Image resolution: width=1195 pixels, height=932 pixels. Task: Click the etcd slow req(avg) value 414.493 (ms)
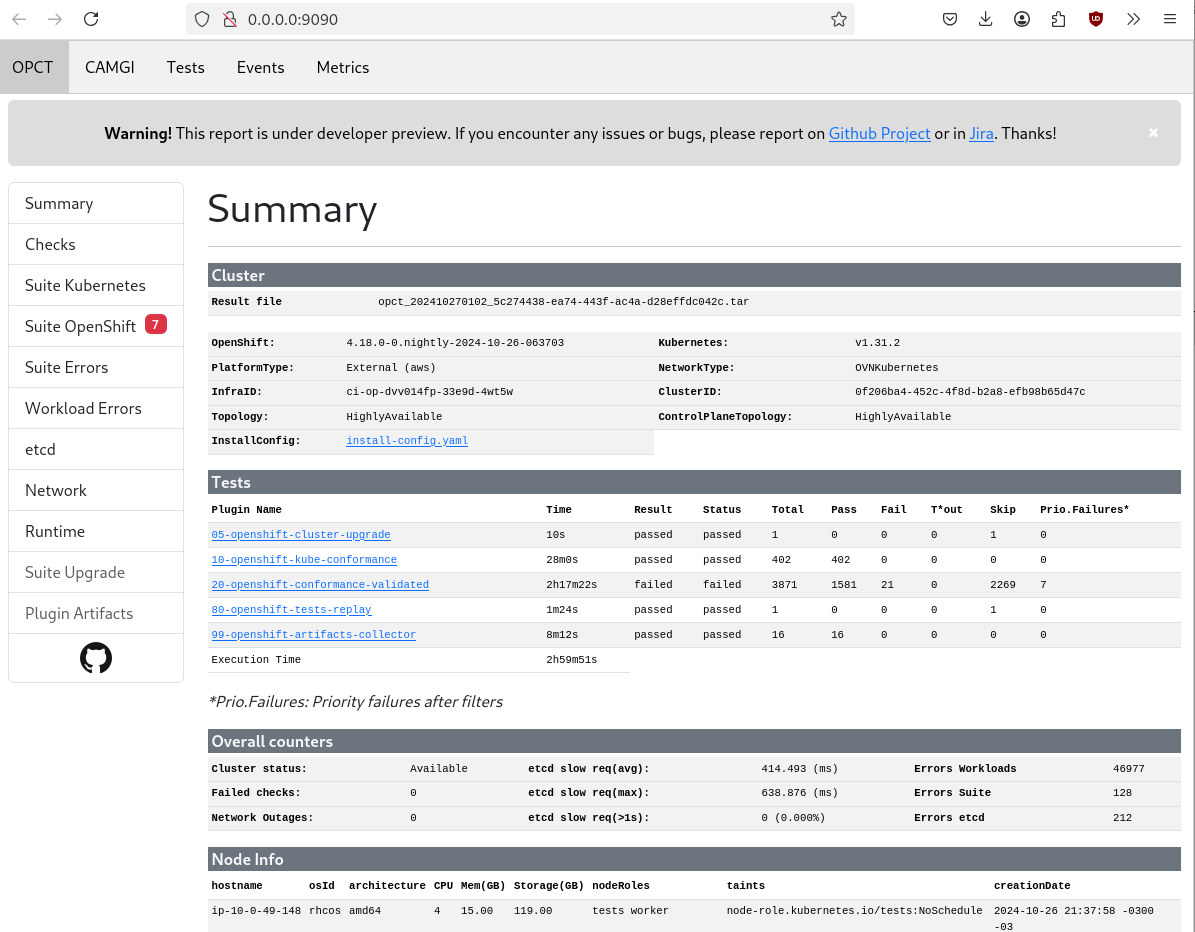799,769
